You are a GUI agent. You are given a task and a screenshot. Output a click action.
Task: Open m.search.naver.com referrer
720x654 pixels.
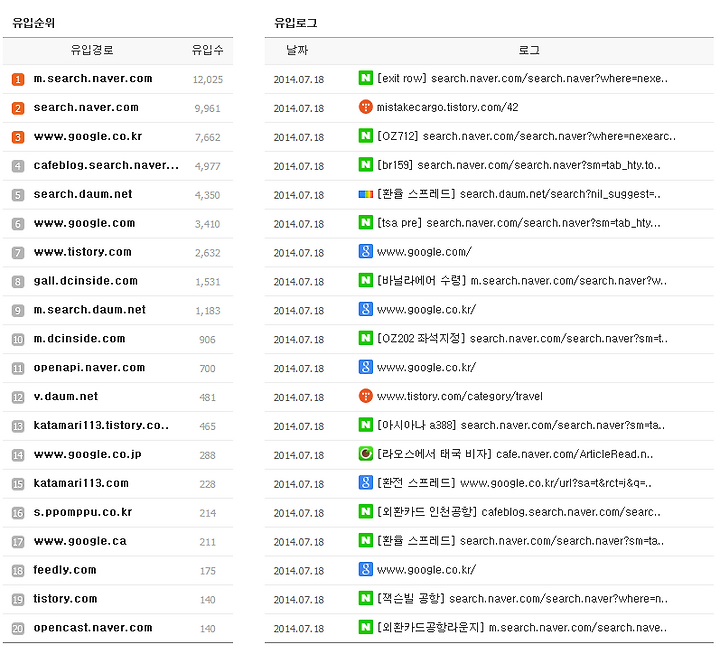(93, 79)
